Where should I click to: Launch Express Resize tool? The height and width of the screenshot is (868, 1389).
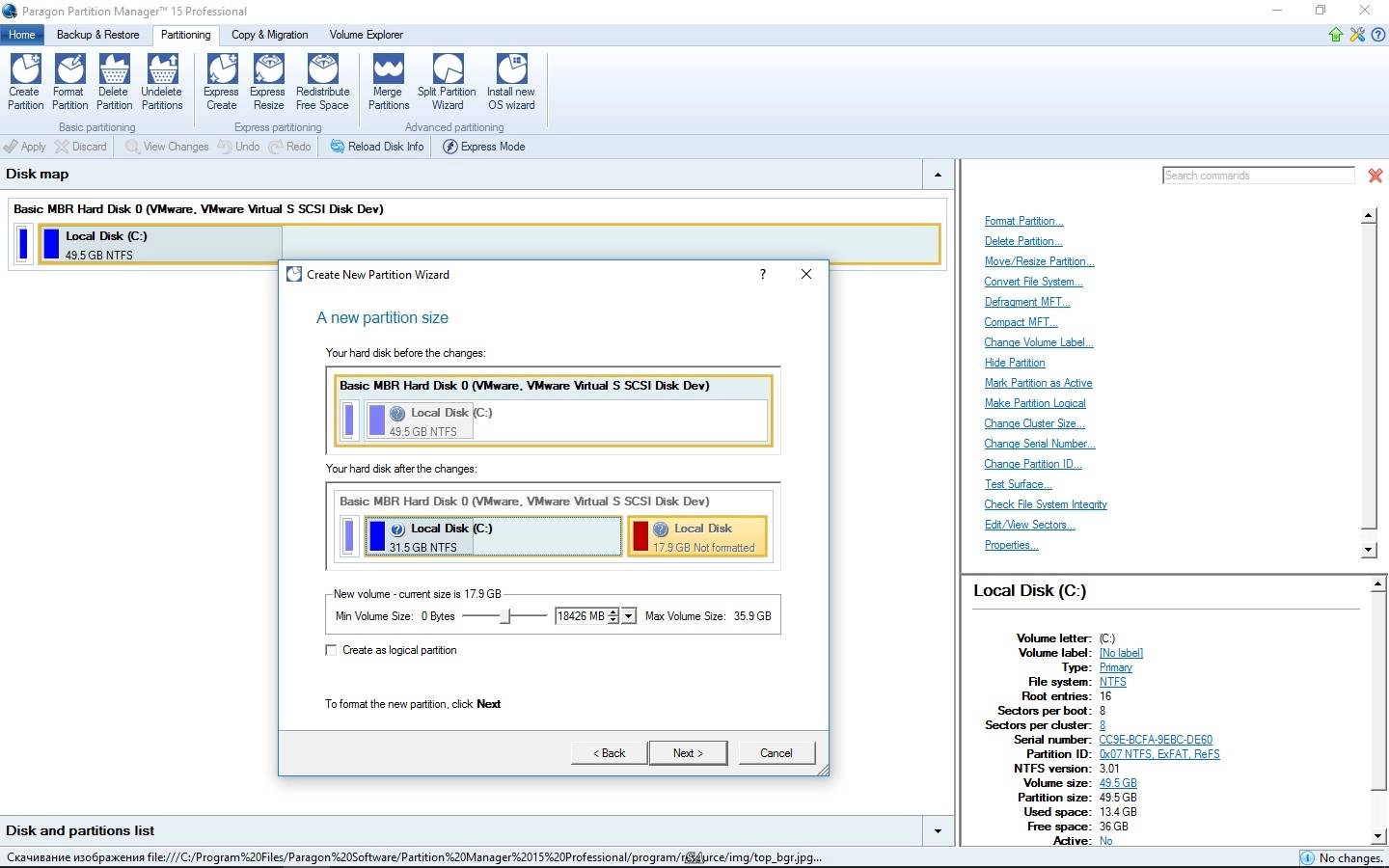coord(267,81)
